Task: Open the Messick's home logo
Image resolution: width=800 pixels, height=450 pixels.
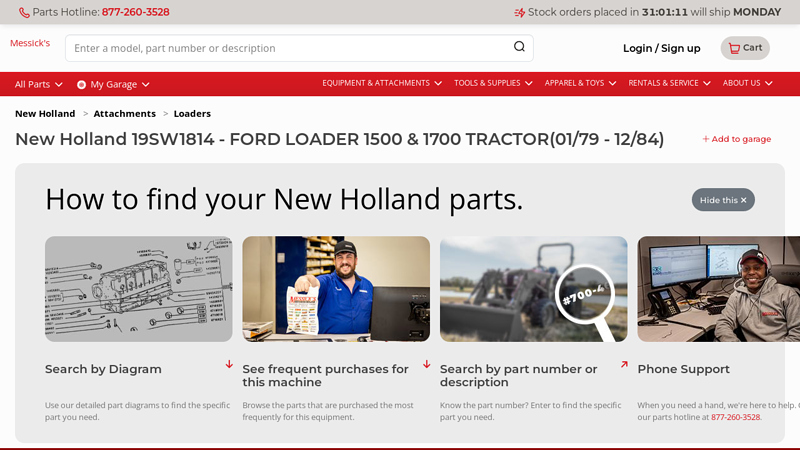Action: pyautogui.click(x=30, y=43)
